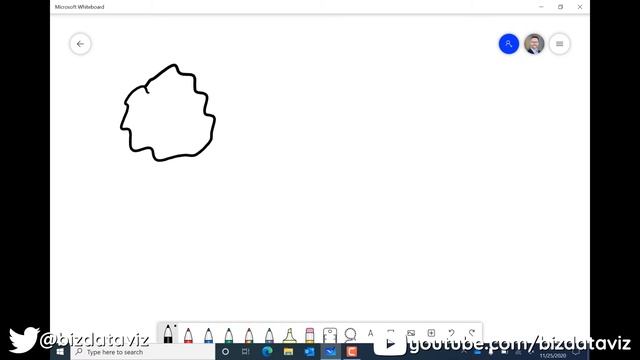Open Cortana circle in the taskbar
Image resolution: width=640 pixels, height=360 pixels.
click(x=225, y=351)
